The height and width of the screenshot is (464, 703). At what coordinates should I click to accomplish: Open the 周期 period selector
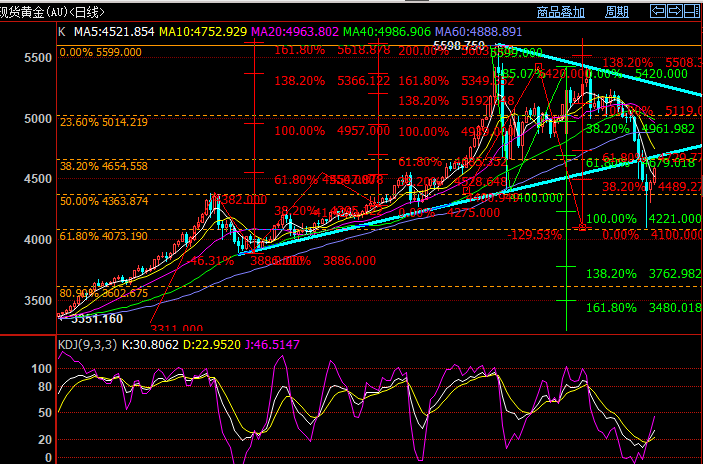click(618, 12)
